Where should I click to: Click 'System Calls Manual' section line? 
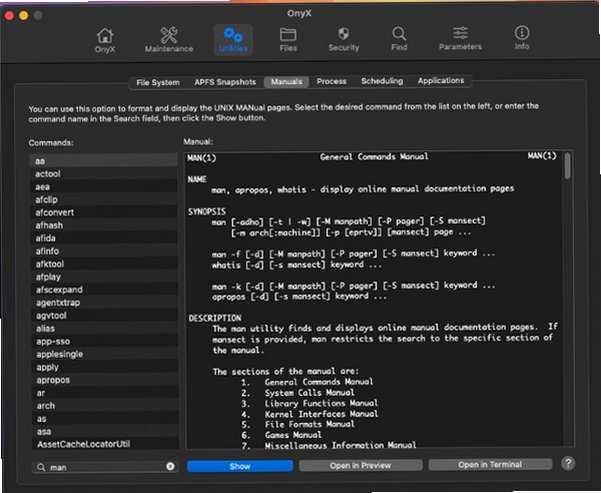click(310, 393)
